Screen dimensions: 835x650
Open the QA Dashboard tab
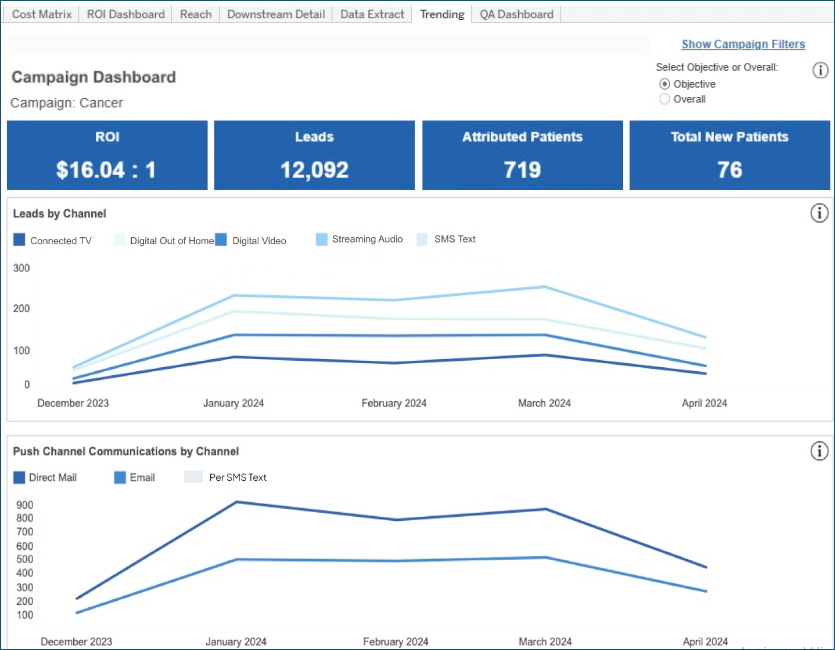coord(516,14)
